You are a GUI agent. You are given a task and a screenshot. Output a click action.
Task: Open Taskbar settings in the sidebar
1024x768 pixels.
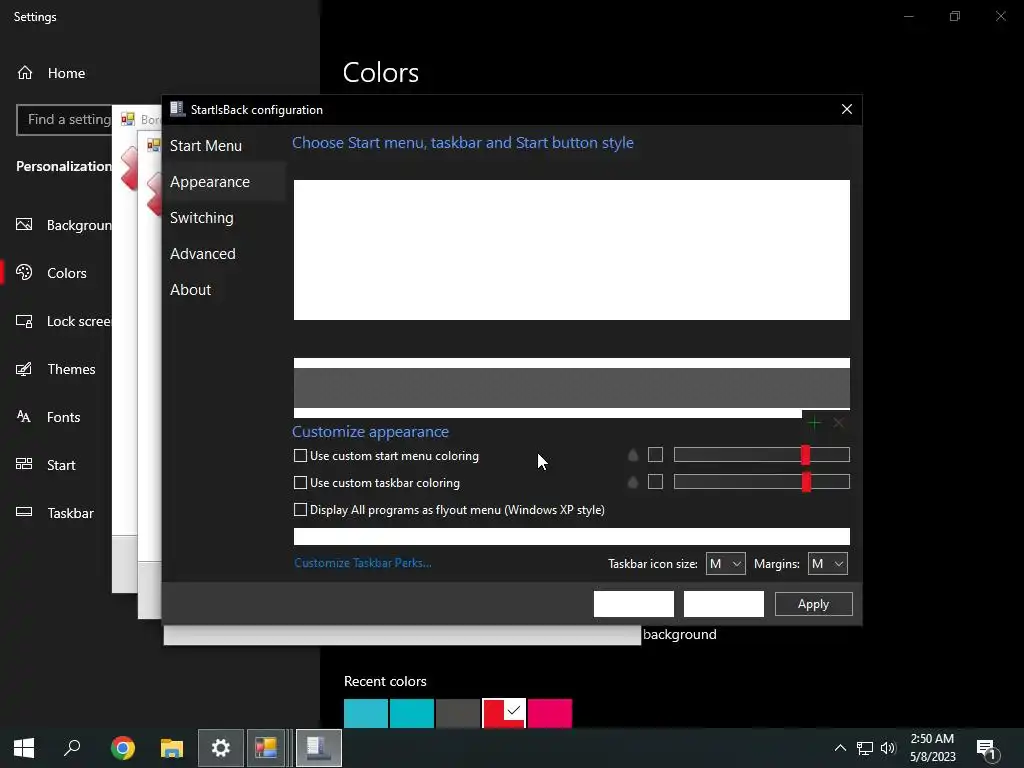(54, 513)
